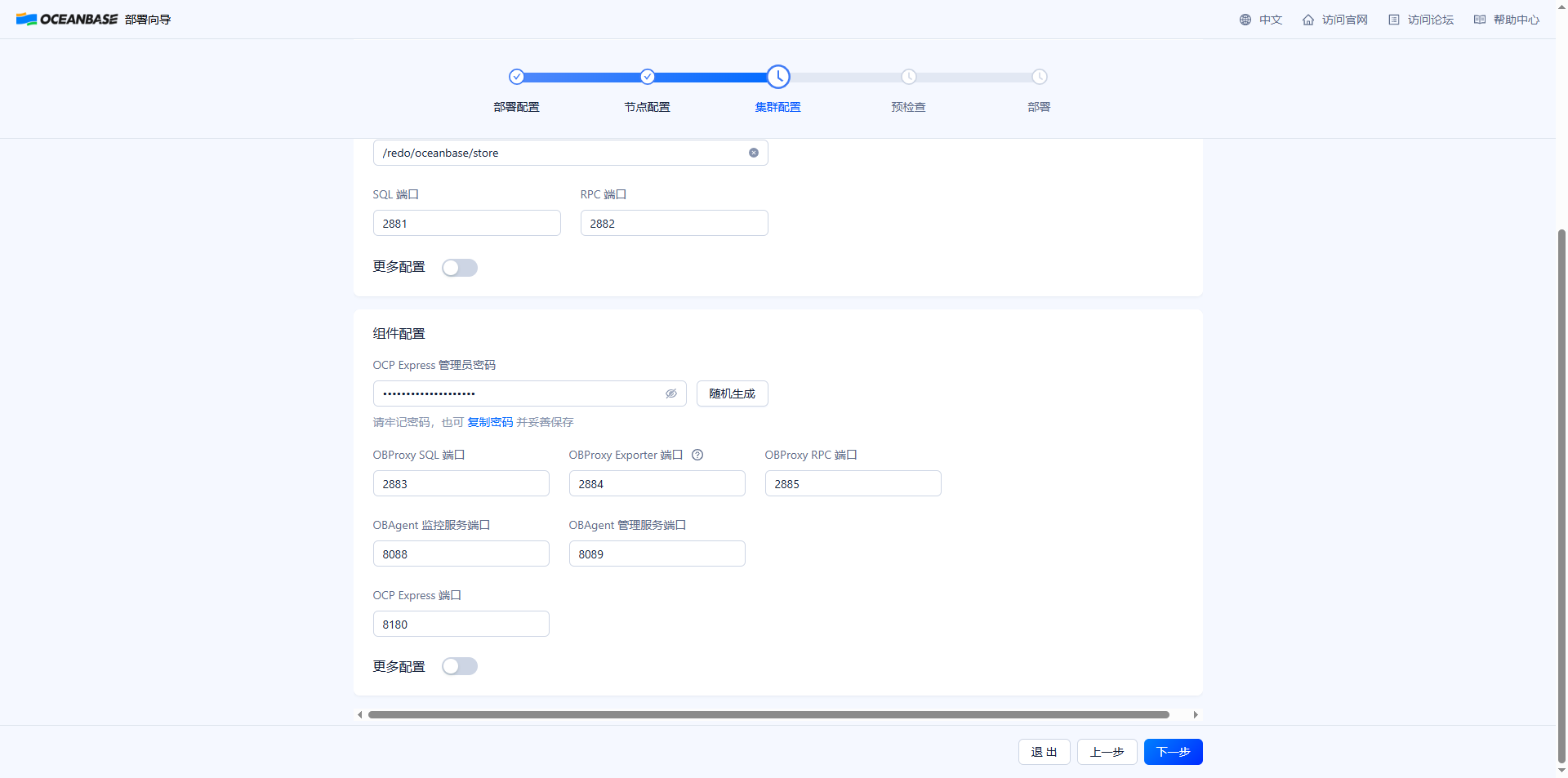Focus OCP Express 端口 field 8180
This screenshot has height=778, width=1568.
[x=461, y=624]
